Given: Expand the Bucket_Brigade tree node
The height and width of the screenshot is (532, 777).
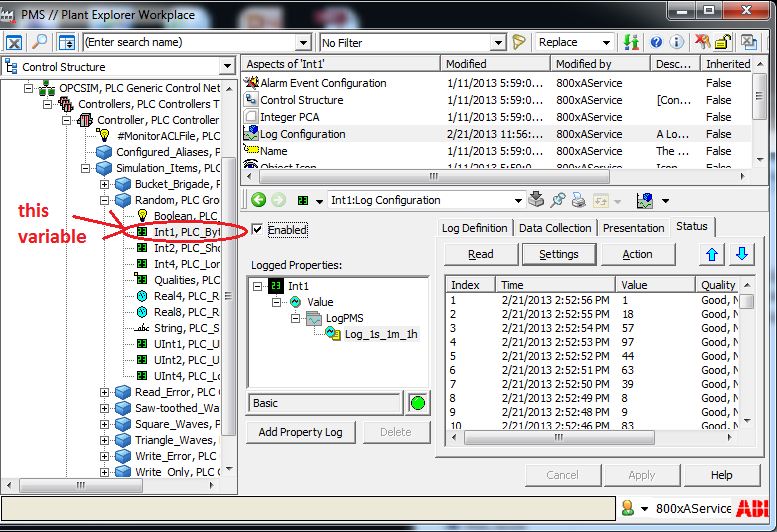Looking at the screenshot, I should pyautogui.click(x=104, y=184).
